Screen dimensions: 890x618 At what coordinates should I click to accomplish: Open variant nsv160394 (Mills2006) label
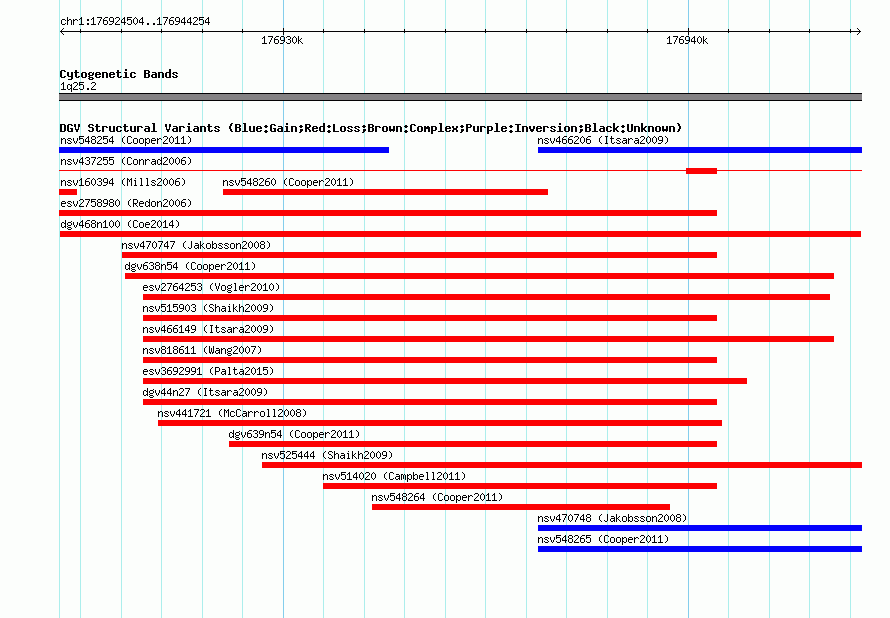[x=123, y=182]
